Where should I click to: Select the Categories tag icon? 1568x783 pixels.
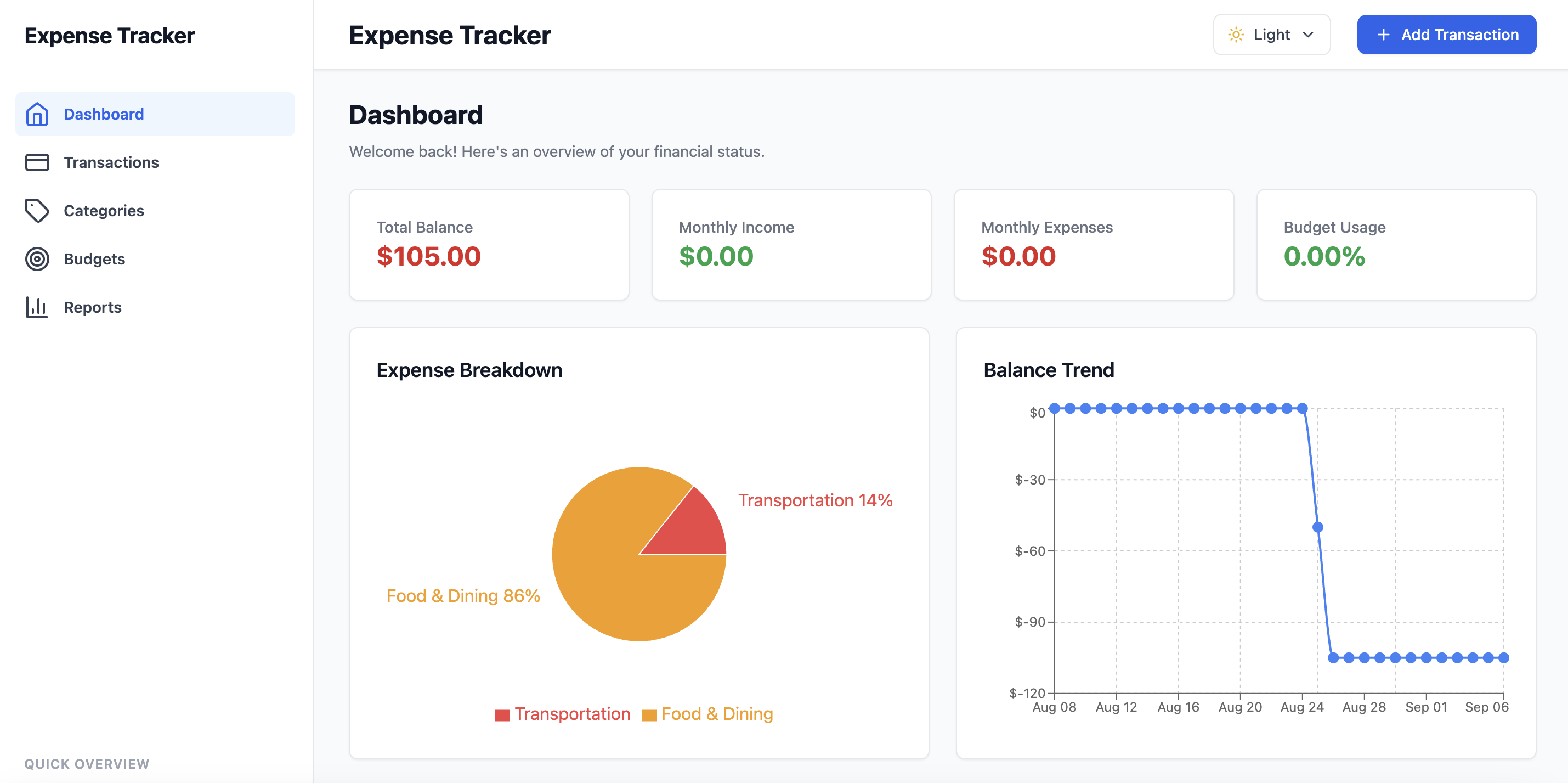37,211
